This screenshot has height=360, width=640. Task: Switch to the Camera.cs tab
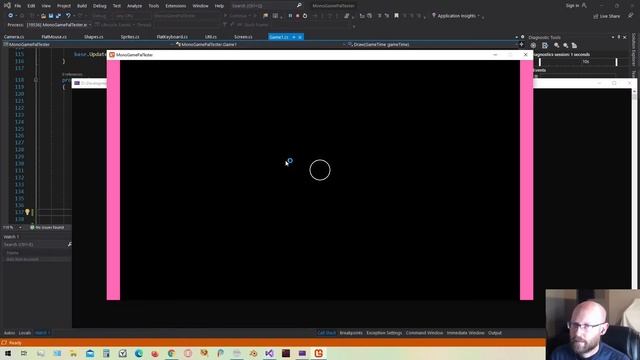[14, 37]
